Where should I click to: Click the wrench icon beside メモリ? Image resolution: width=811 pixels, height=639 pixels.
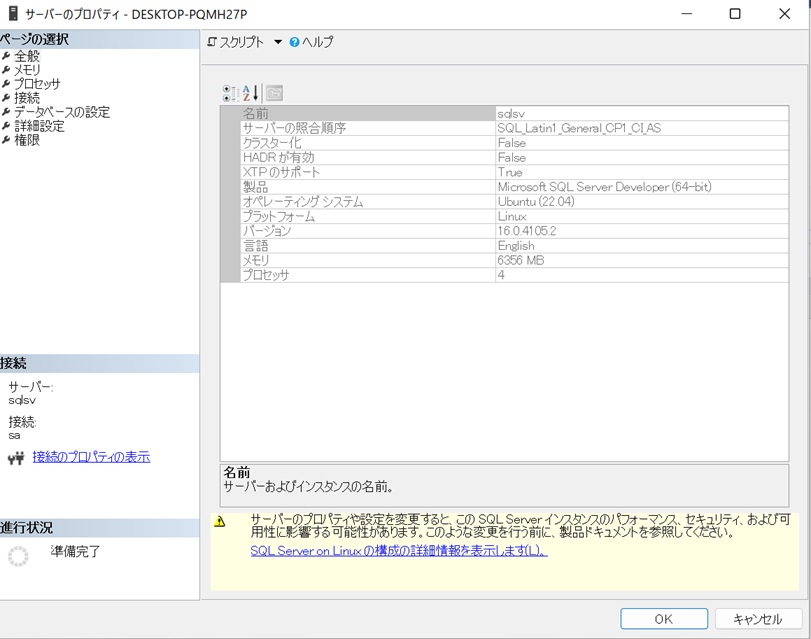[6, 69]
